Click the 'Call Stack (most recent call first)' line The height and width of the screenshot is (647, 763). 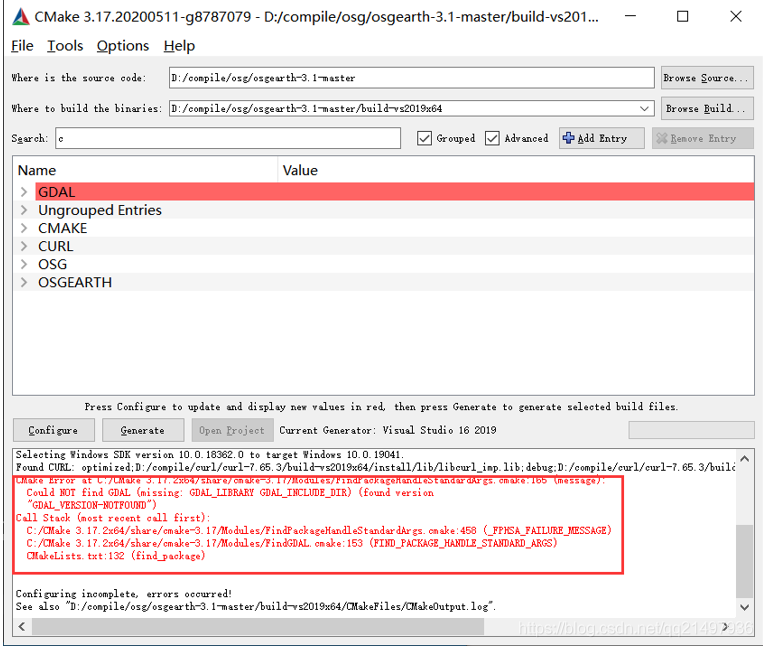click(113, 518)
